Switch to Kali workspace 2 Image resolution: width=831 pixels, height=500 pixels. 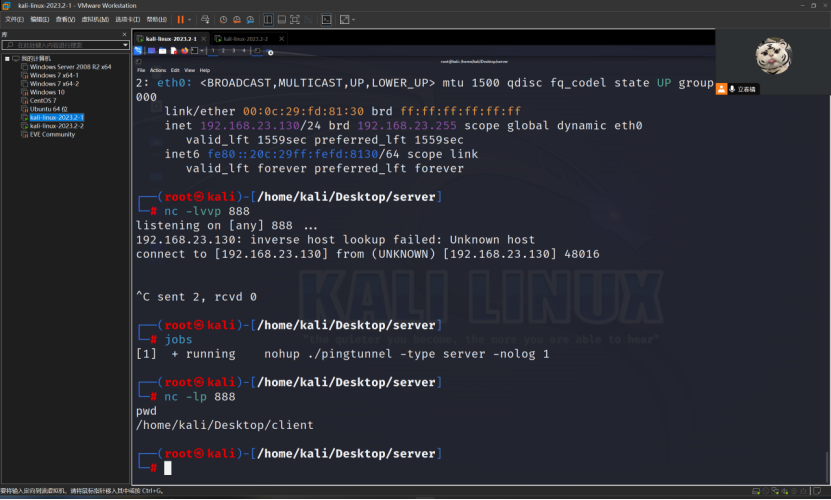click(223, 51)
